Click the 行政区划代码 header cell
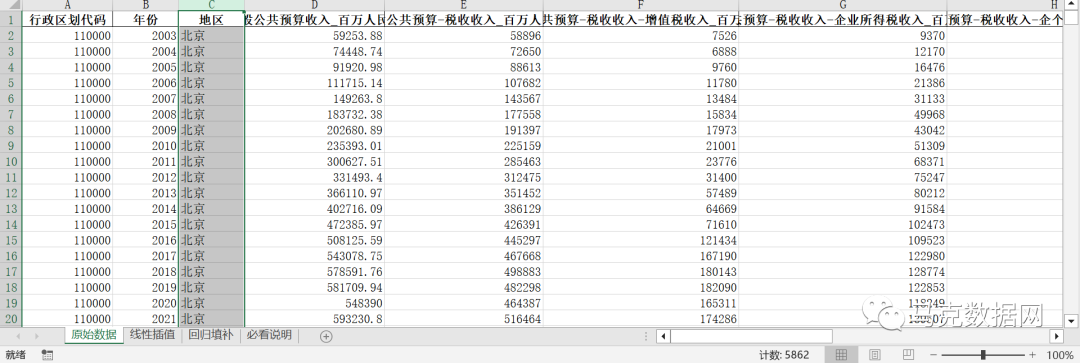 [x=68, y=19]
